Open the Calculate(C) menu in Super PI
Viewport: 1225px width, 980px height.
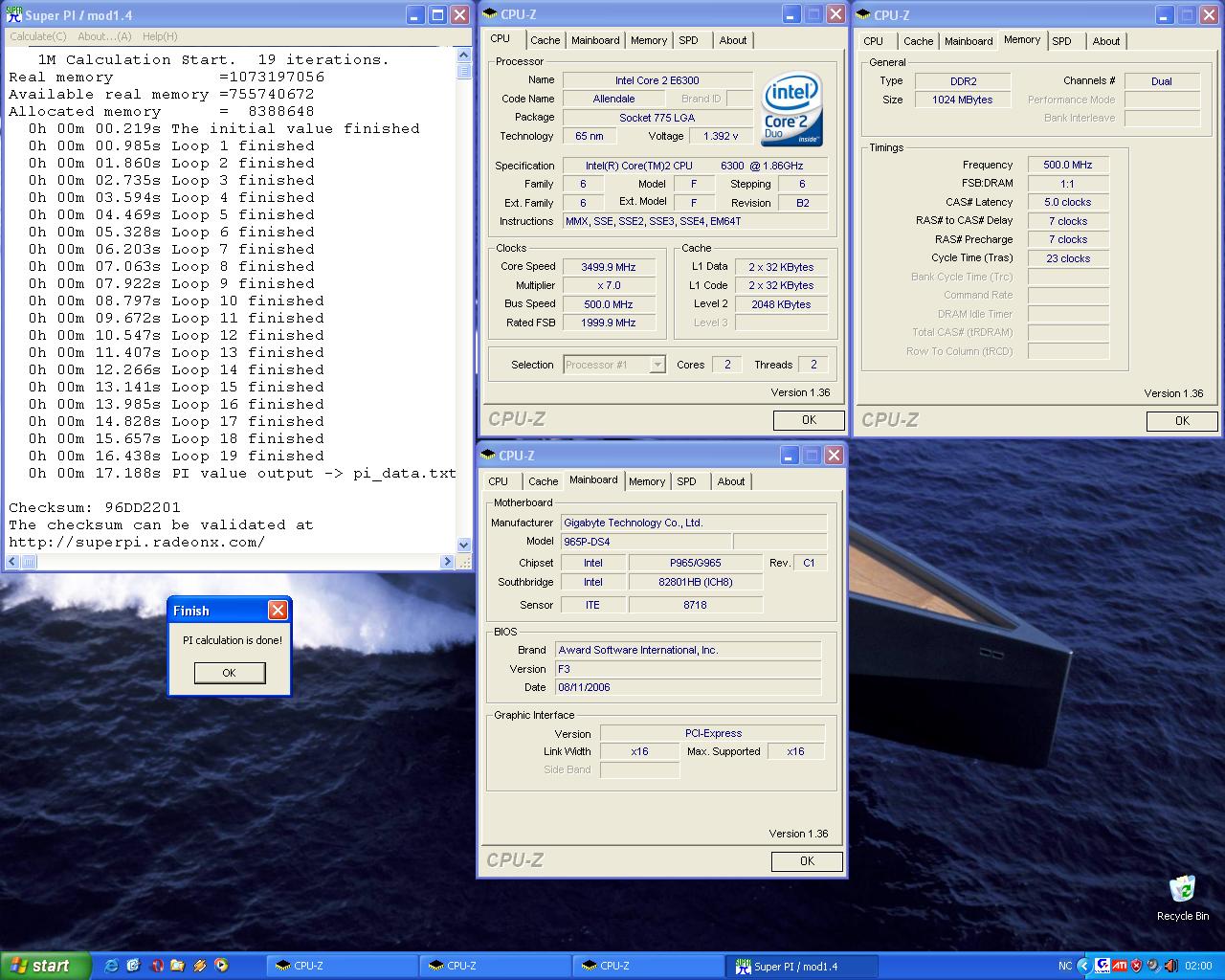pos(38,36)
